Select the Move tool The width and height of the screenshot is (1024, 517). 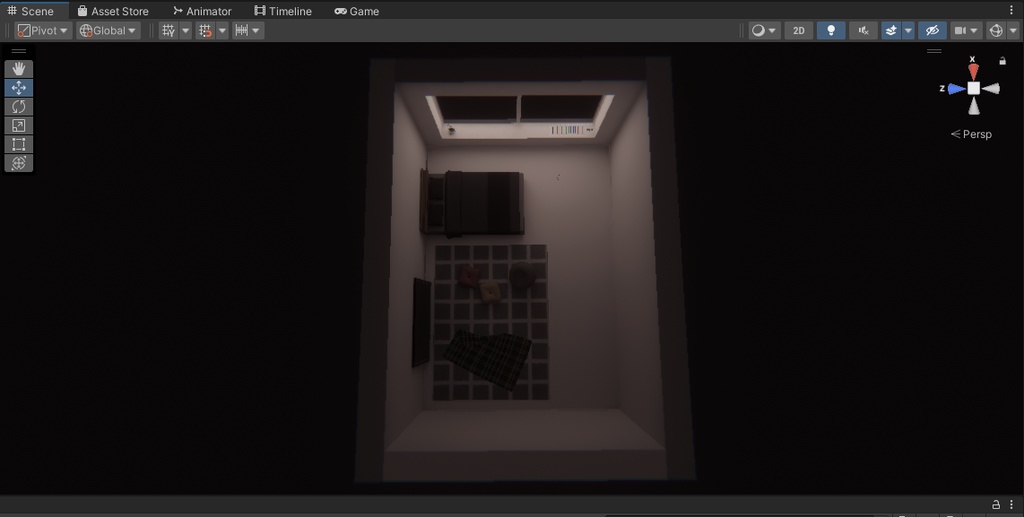coord(18,87)
